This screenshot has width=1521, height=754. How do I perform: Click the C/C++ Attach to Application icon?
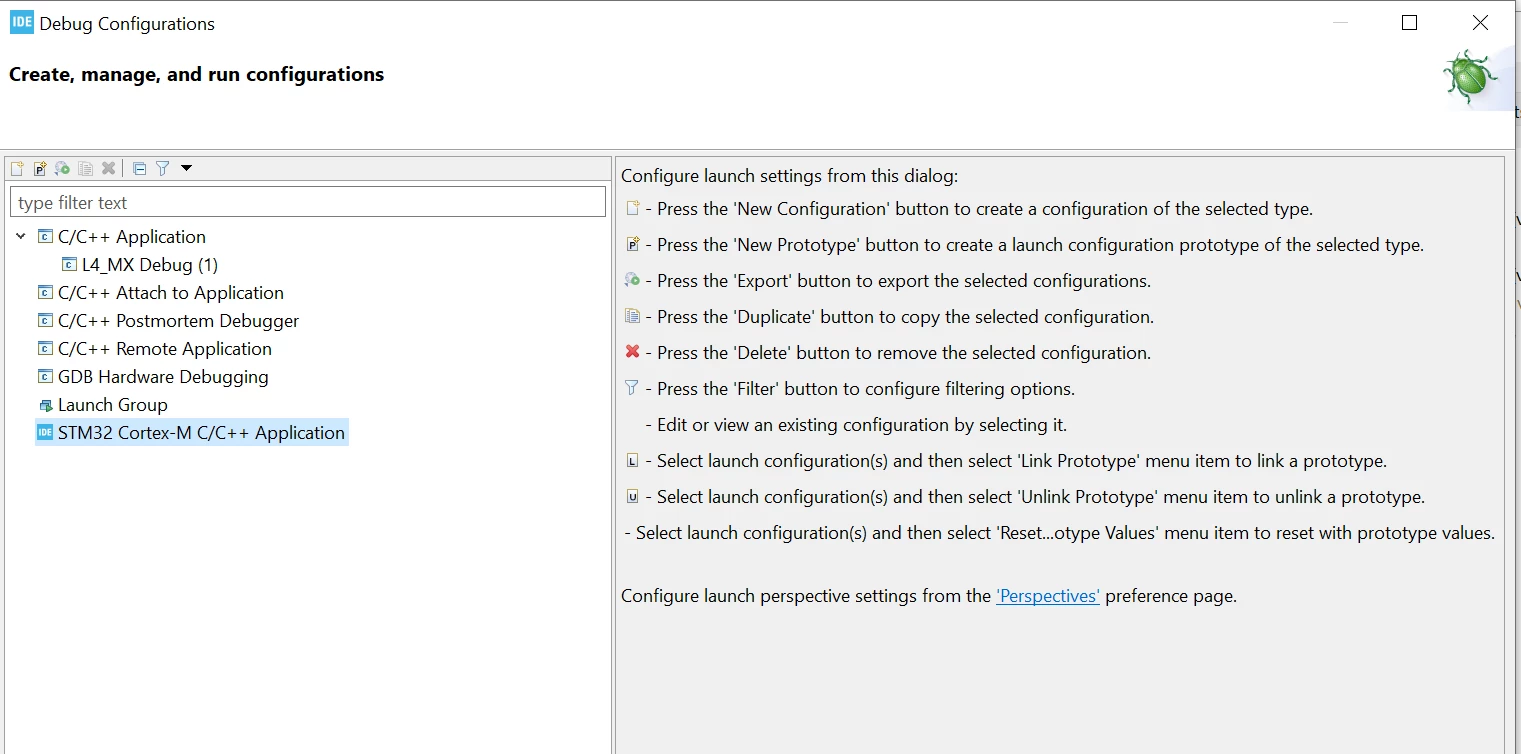(45, 293)
